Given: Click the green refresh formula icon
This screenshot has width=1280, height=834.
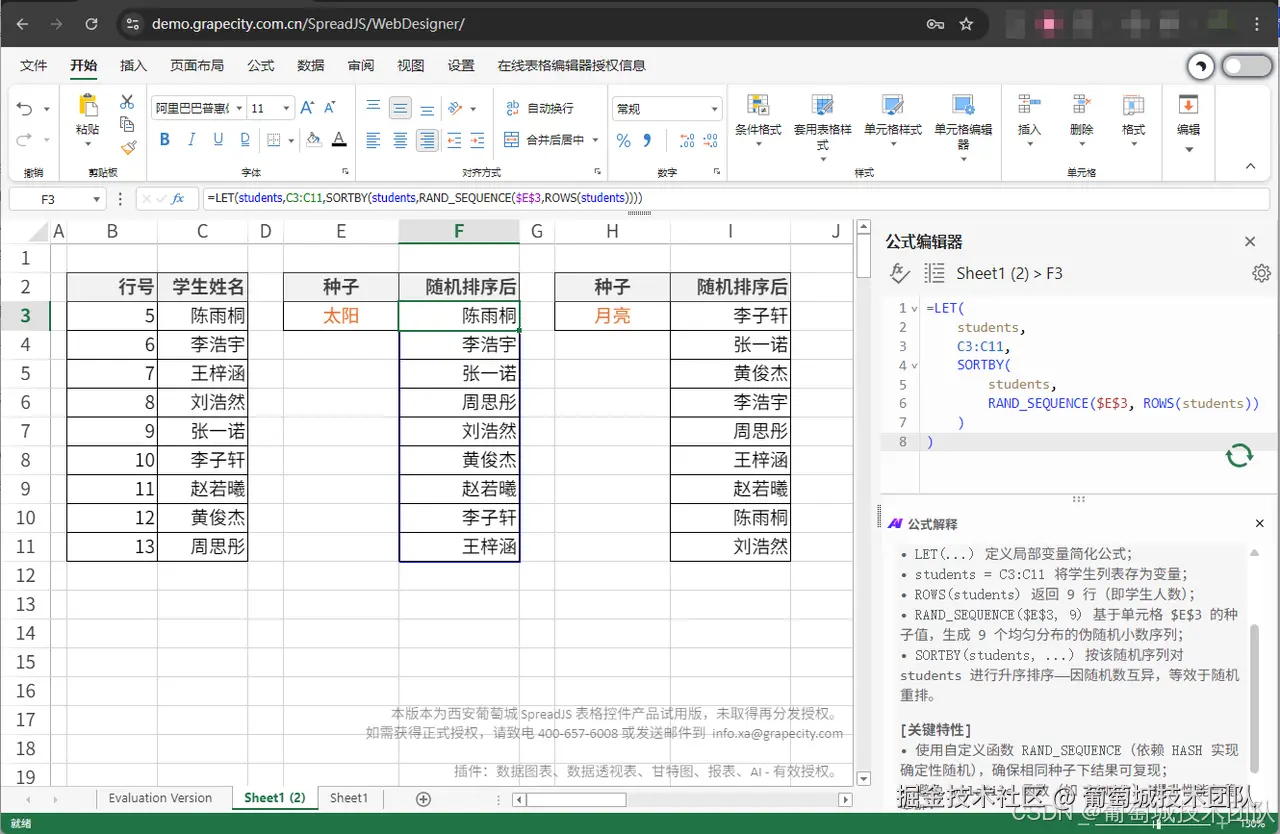Looking at the screenshot, I should (1239, 456).
